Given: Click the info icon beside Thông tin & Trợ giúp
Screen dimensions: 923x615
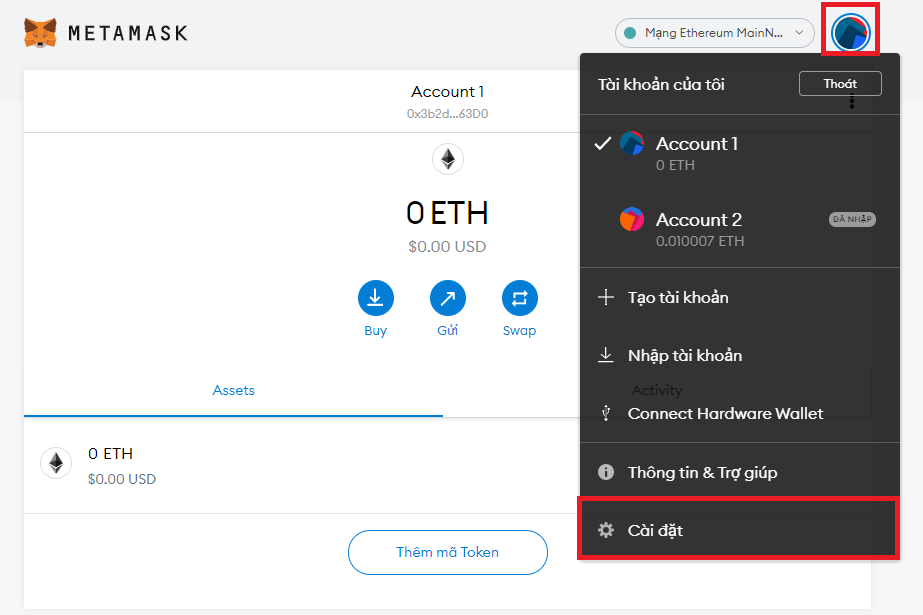Looking at the screenshot, I should click(x=606, y=472).
